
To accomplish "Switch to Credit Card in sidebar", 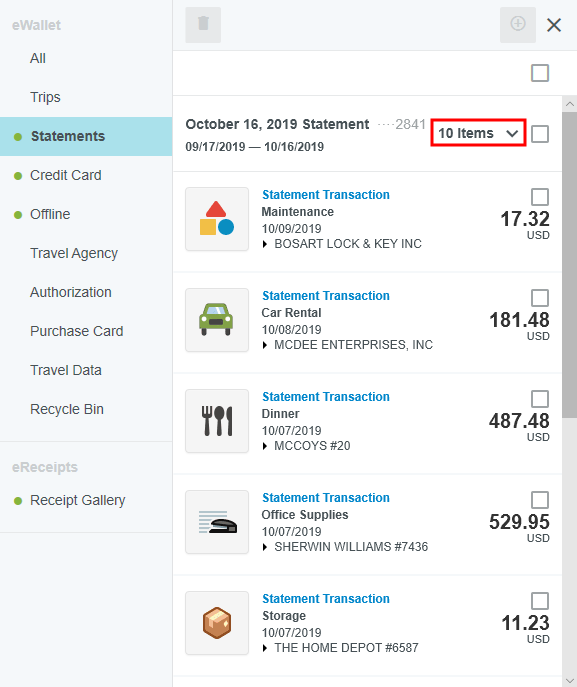I will (x=66, y=175).
